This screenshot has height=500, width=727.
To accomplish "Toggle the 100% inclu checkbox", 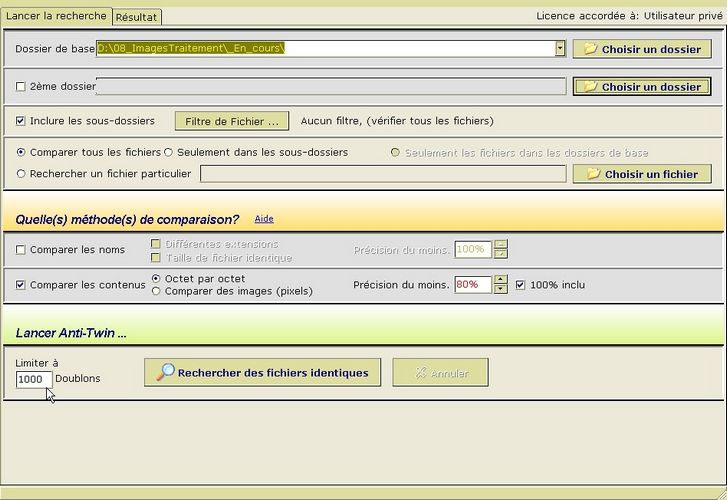I will coord(520,285).
